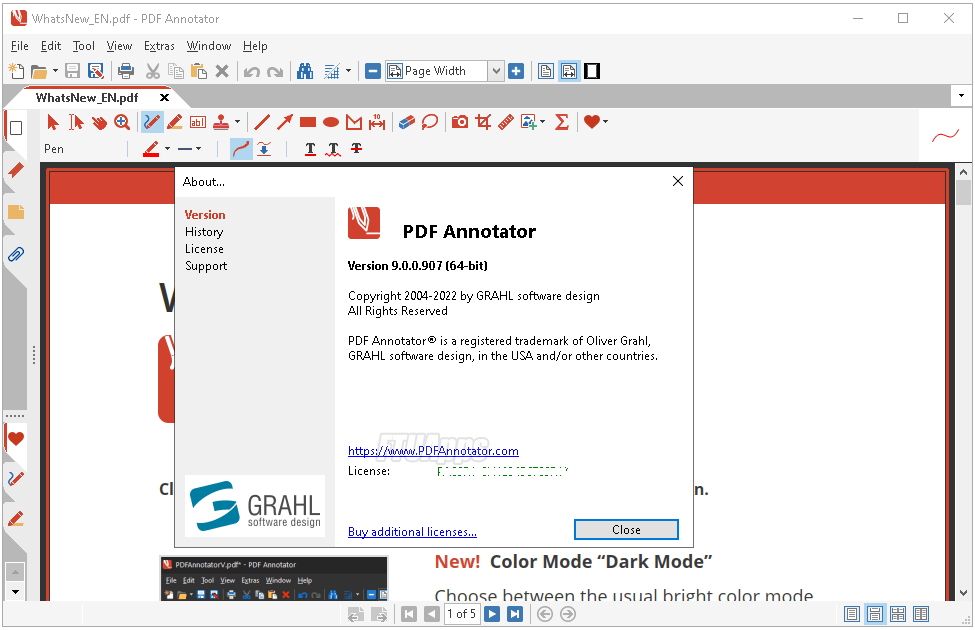The width and height of the screenshot is (975, 630).
Task: Toggle the strikethrough text markup style
Action: pos(356,149)
